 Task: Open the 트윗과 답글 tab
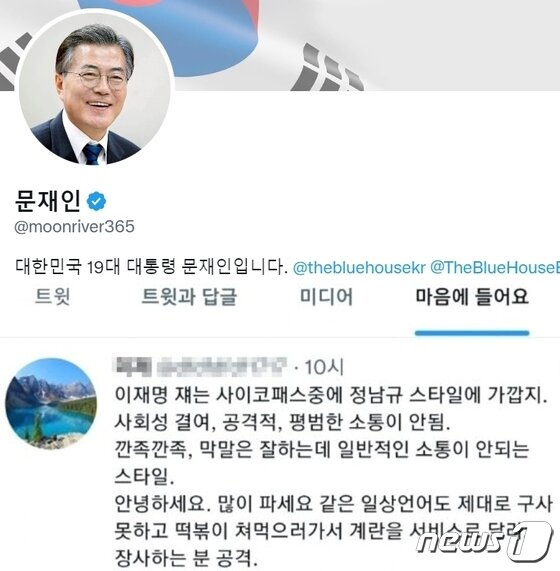pos(189,296)
